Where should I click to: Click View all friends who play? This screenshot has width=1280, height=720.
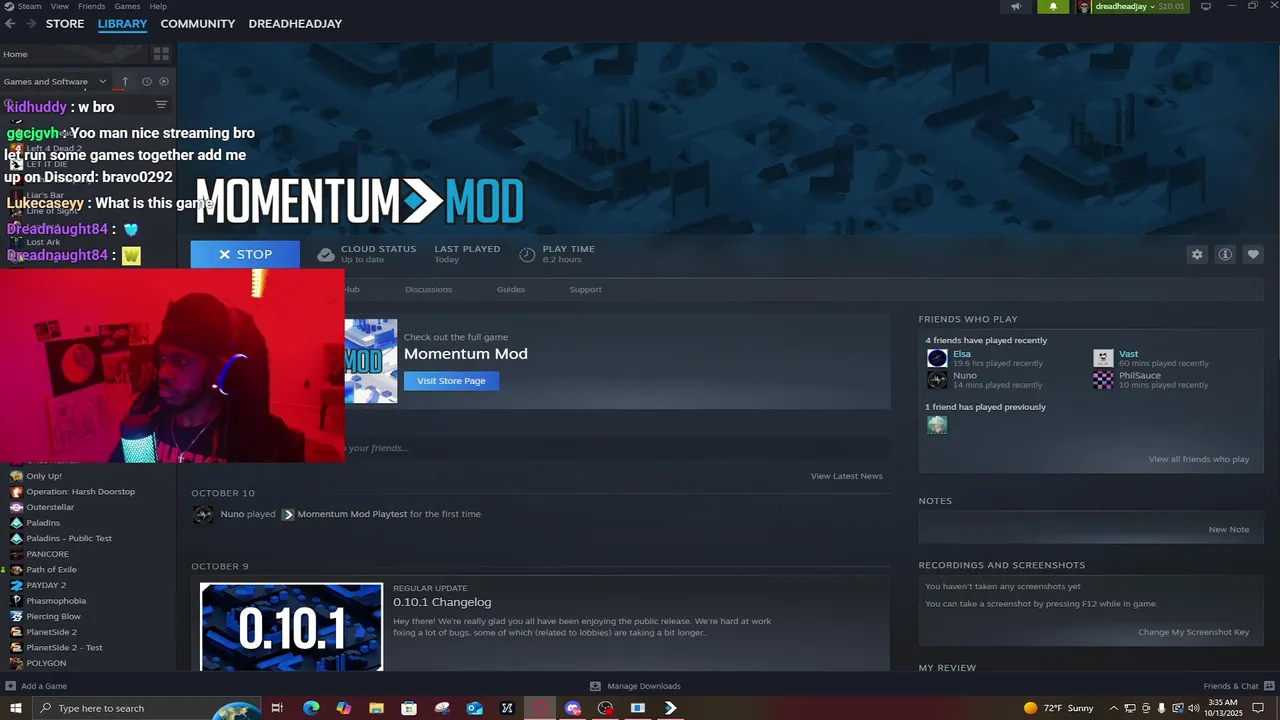tap(1198, 459)
